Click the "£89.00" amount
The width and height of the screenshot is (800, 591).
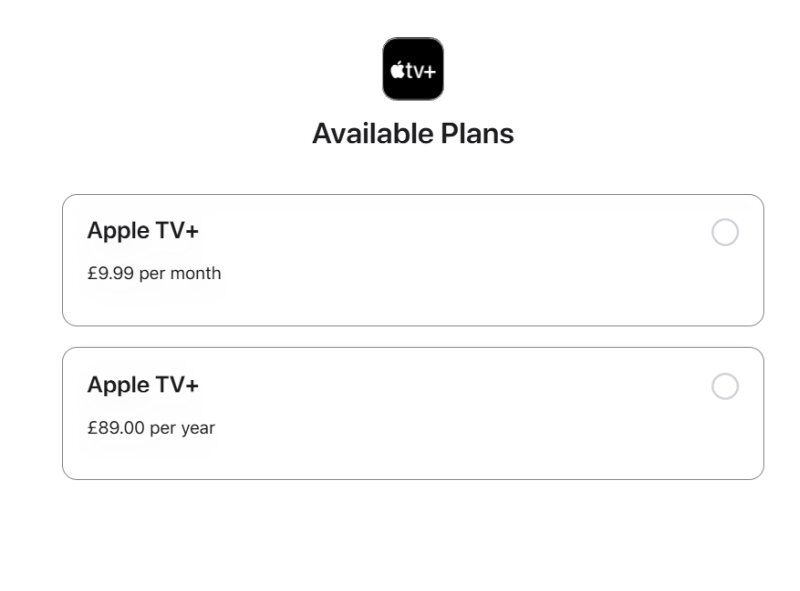tap(116, 428)
